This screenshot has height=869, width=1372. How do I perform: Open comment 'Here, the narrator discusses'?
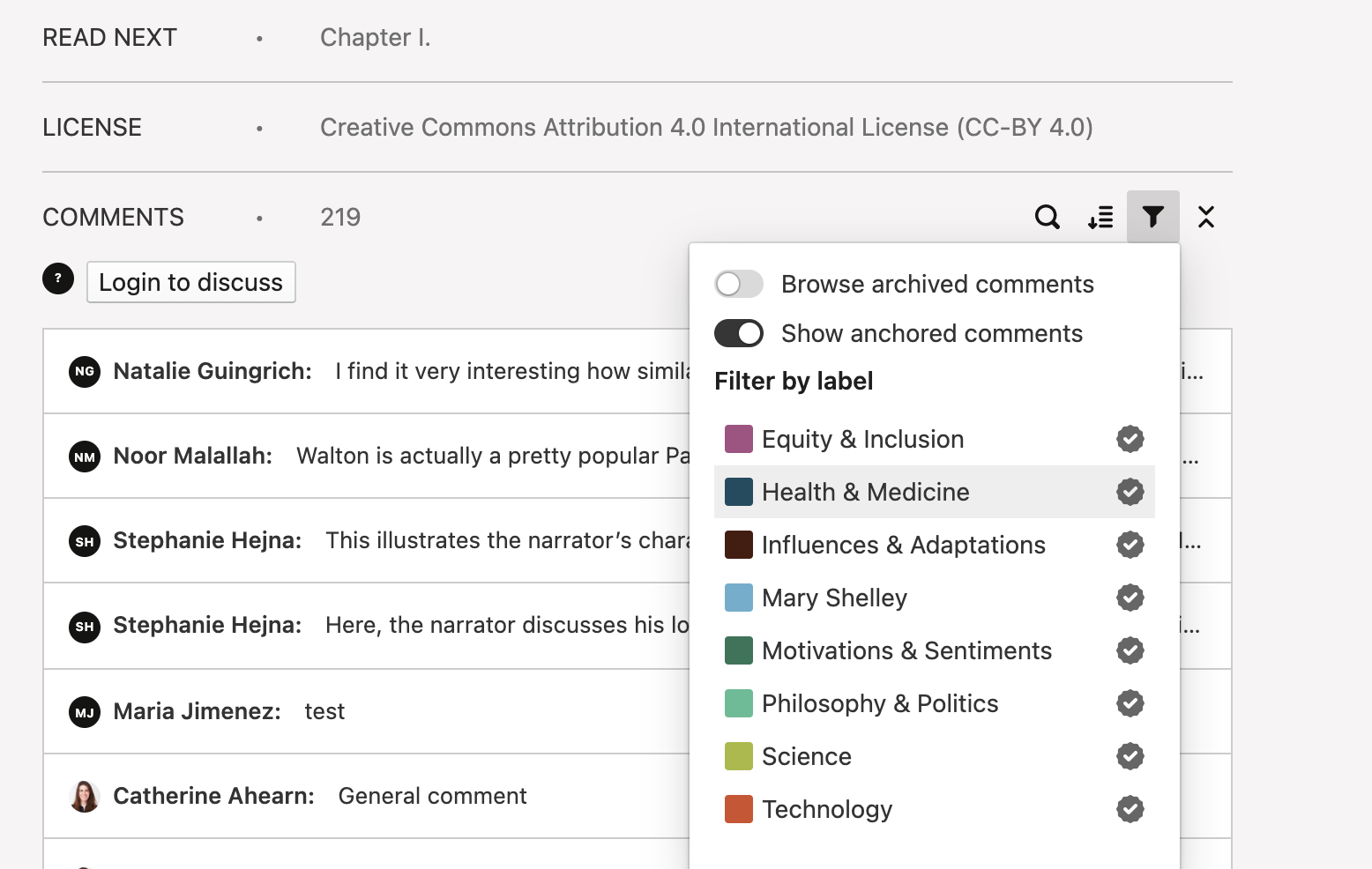(x=366, y=627)
